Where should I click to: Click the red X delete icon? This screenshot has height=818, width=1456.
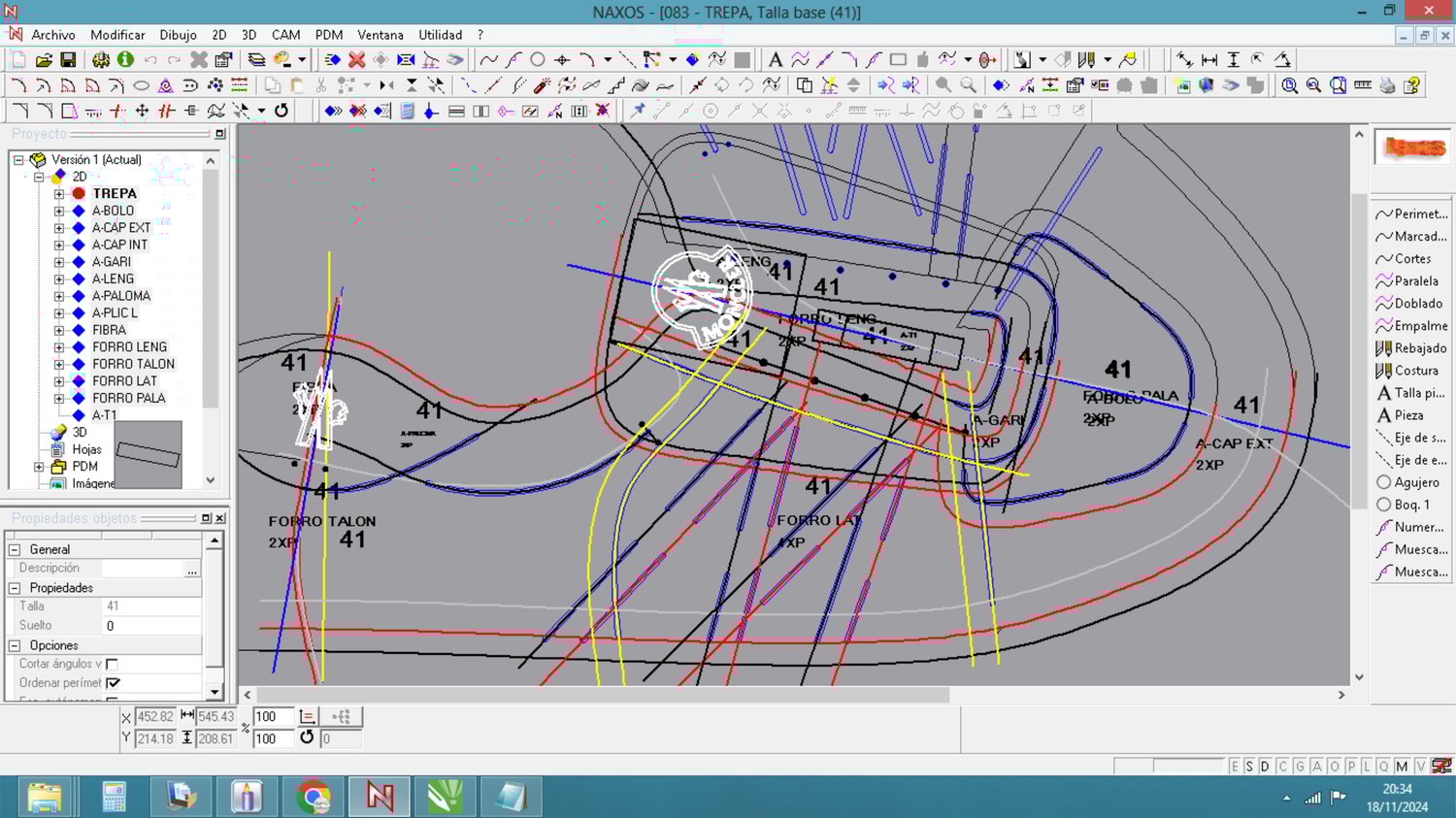click(356, 60)
